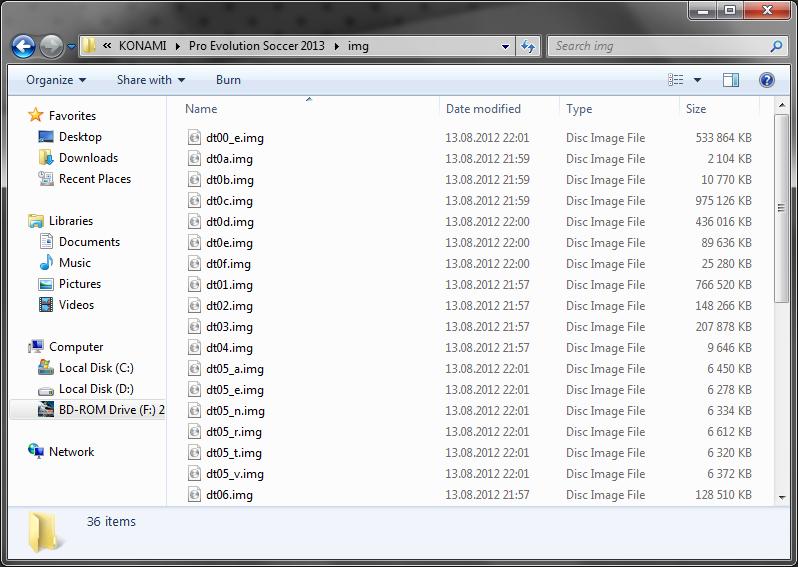Expand previous locations arrow in address bar
The height and width of the screenshot is (567, 798).
pos(505,46)
